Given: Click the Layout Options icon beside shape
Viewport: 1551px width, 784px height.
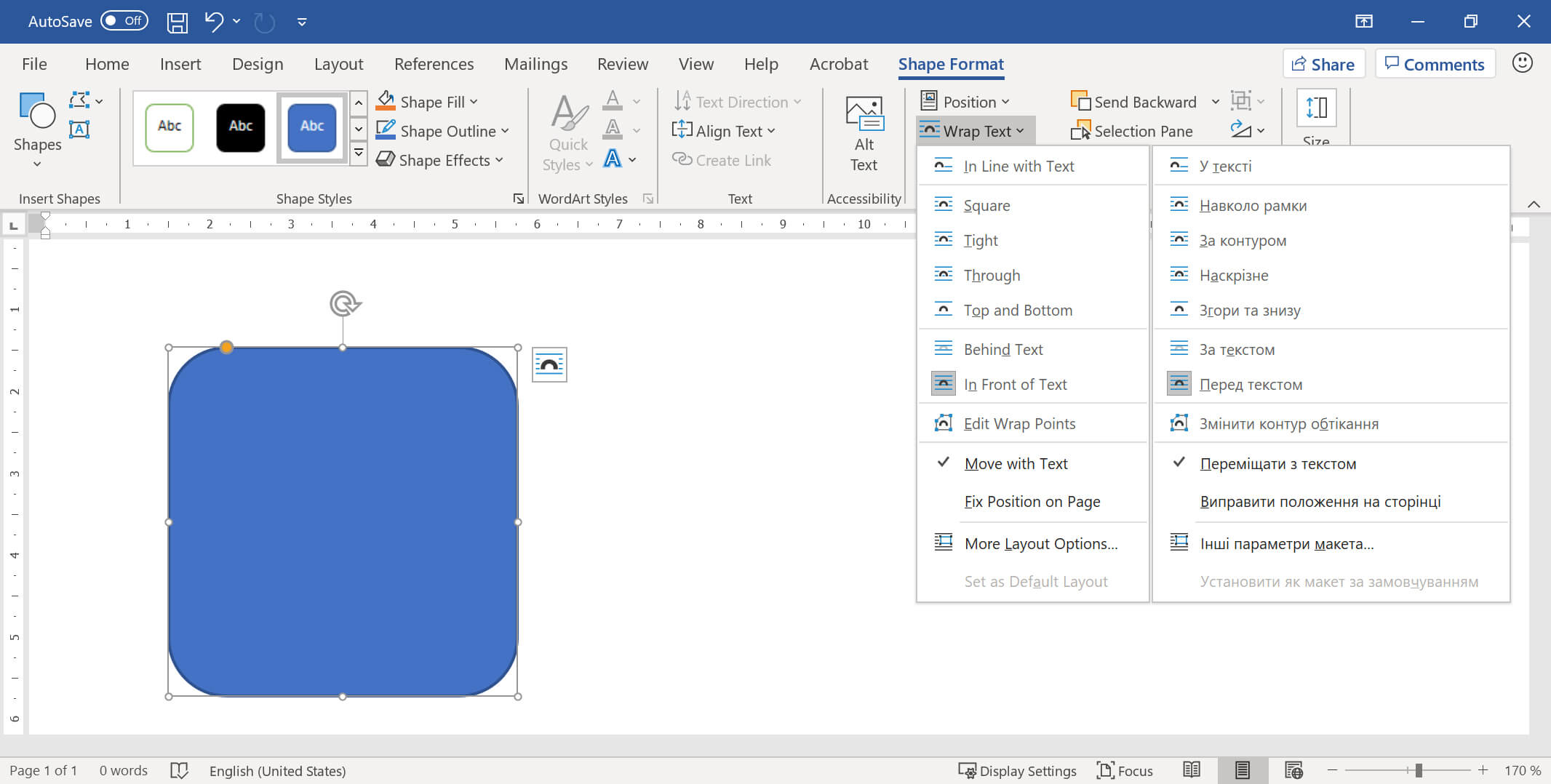Looking at the screenshot, I should pos(549,364).
